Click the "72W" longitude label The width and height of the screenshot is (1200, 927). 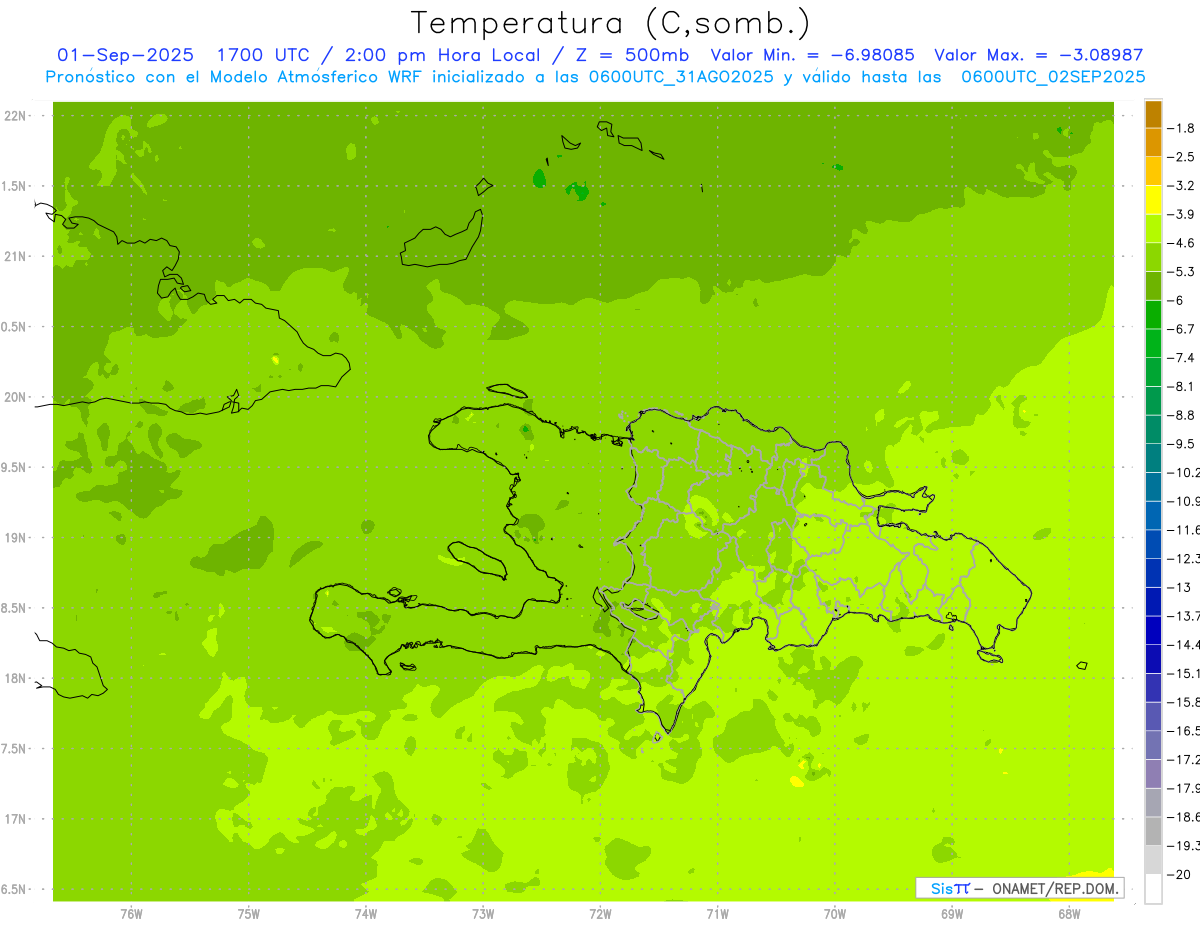tap(601, 913)
